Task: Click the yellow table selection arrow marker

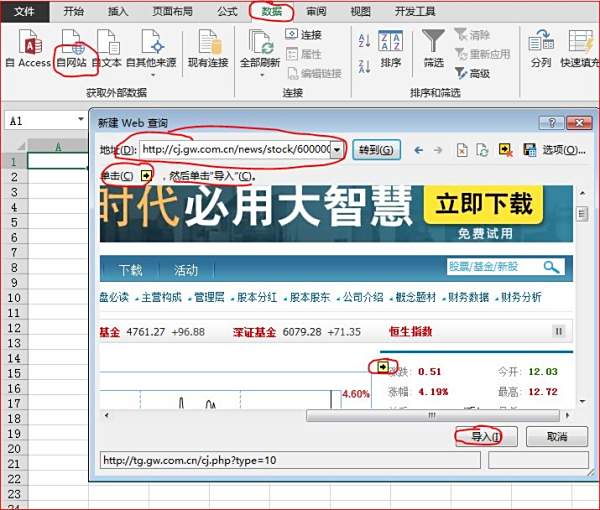Action: coord(383,367)
